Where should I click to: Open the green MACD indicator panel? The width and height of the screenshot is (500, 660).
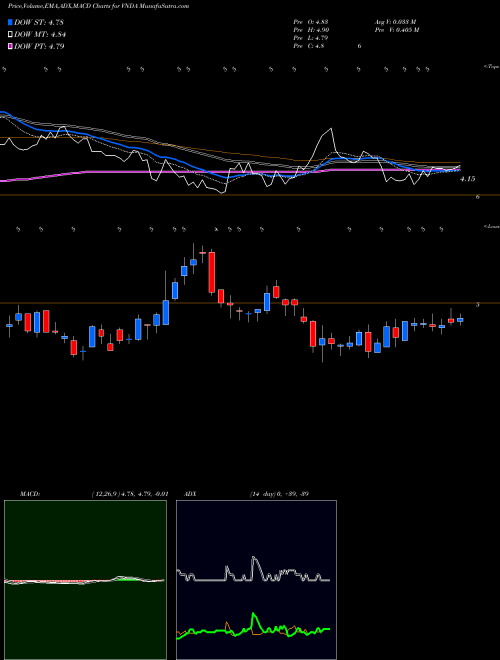pos(85,580)
